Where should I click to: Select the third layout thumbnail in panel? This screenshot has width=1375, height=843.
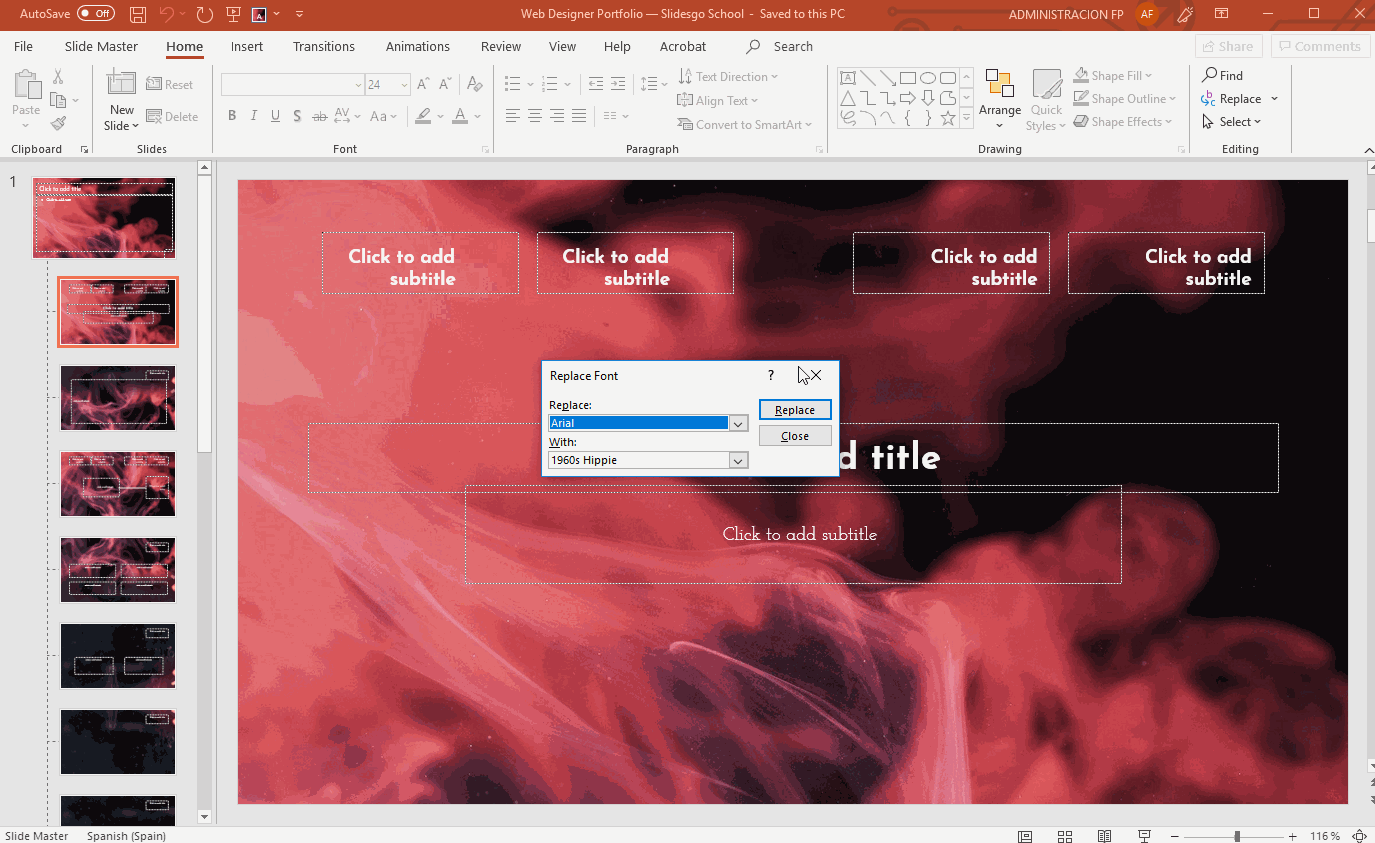pos(118,484)
